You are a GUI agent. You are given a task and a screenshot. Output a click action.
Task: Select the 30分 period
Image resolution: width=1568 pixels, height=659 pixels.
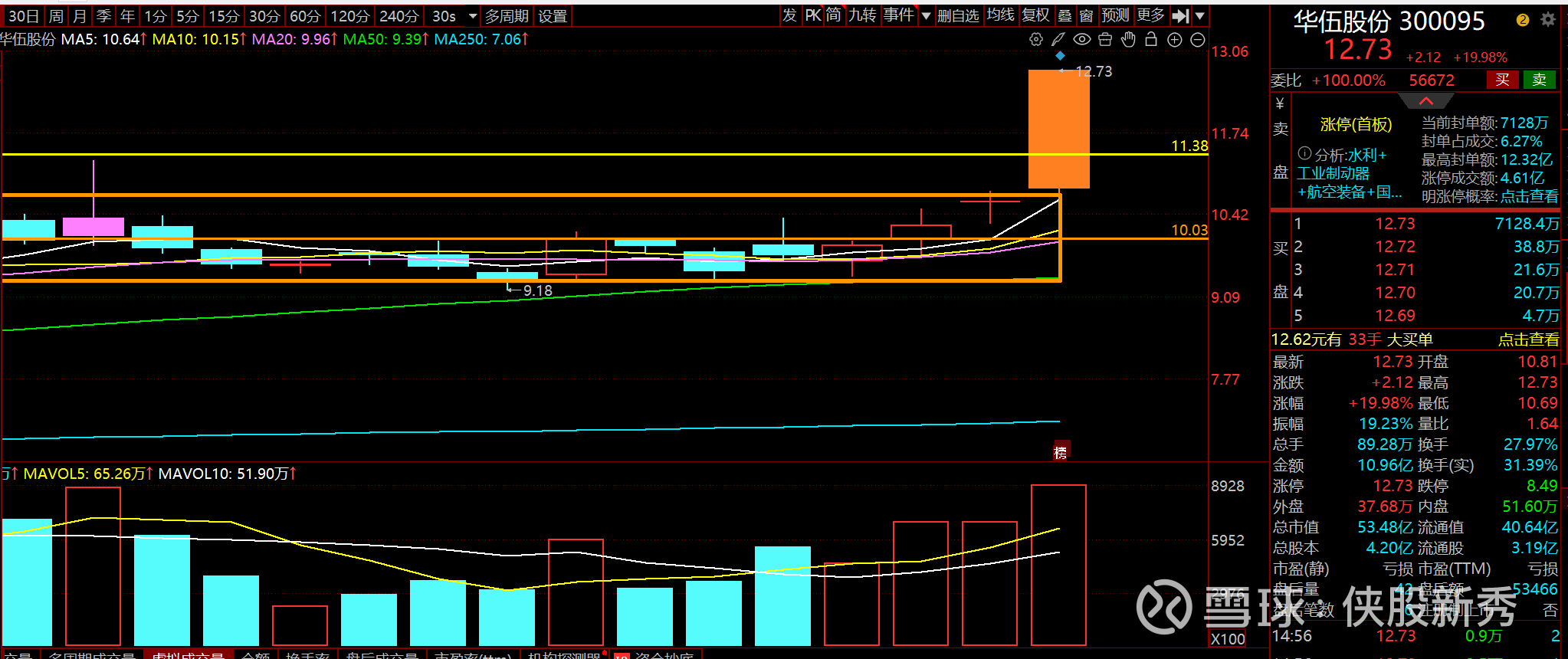[x=264, y=16]
